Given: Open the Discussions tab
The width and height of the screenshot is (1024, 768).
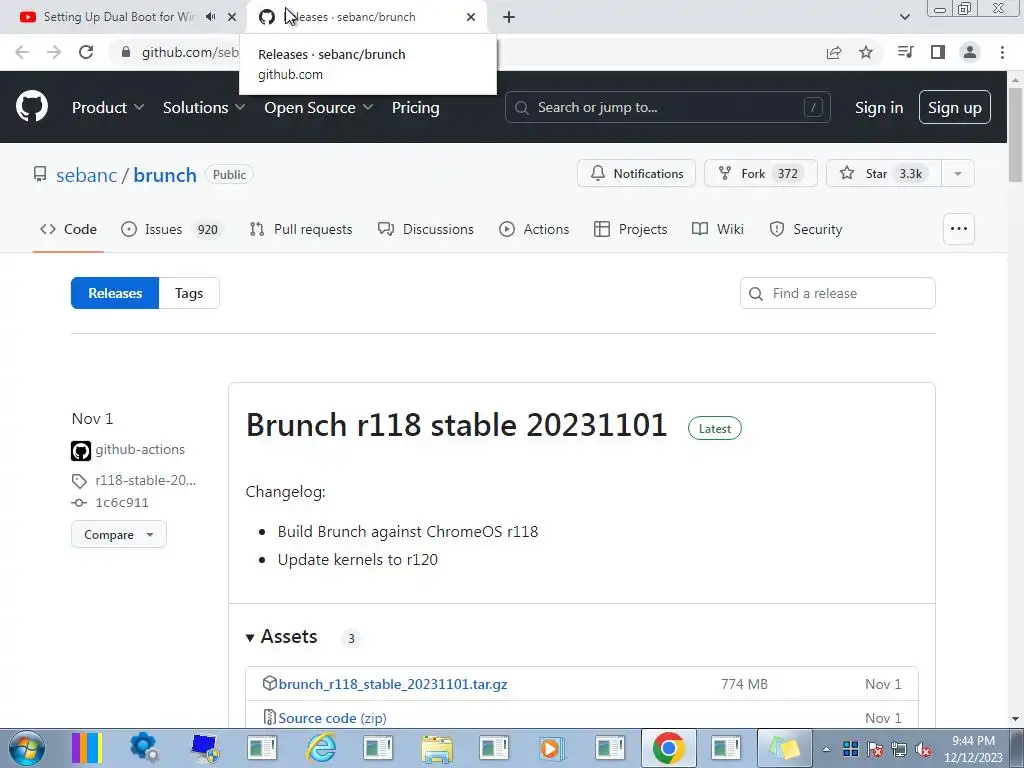Looking at the screenshot, I should (x=426, y=229).
